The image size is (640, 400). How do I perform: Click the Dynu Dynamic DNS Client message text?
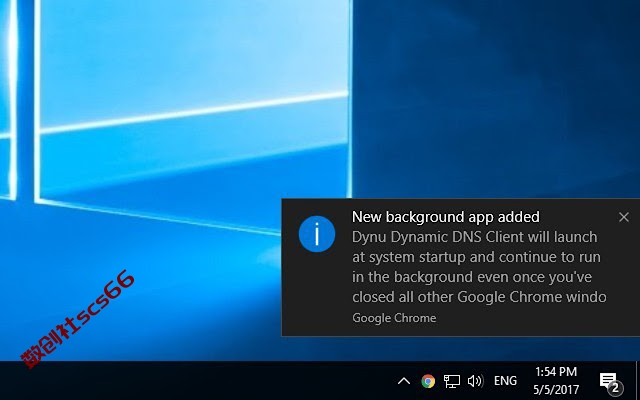pos(479,267)
